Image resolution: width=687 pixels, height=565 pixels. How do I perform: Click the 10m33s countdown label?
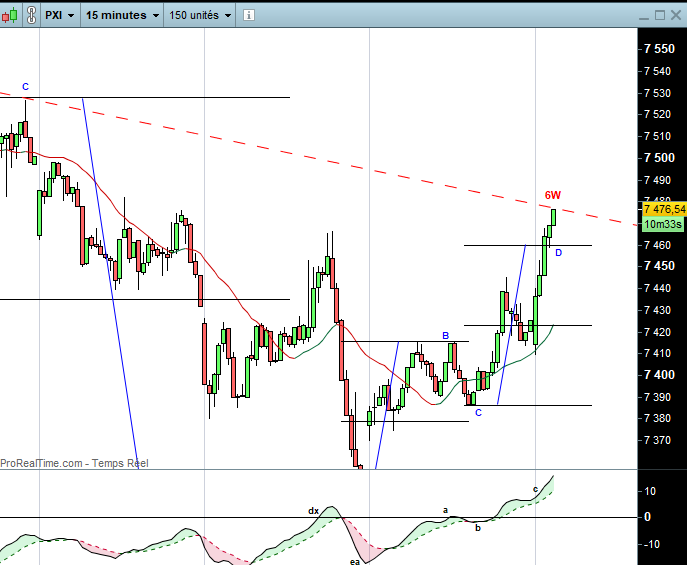click(x=663, y=224)
